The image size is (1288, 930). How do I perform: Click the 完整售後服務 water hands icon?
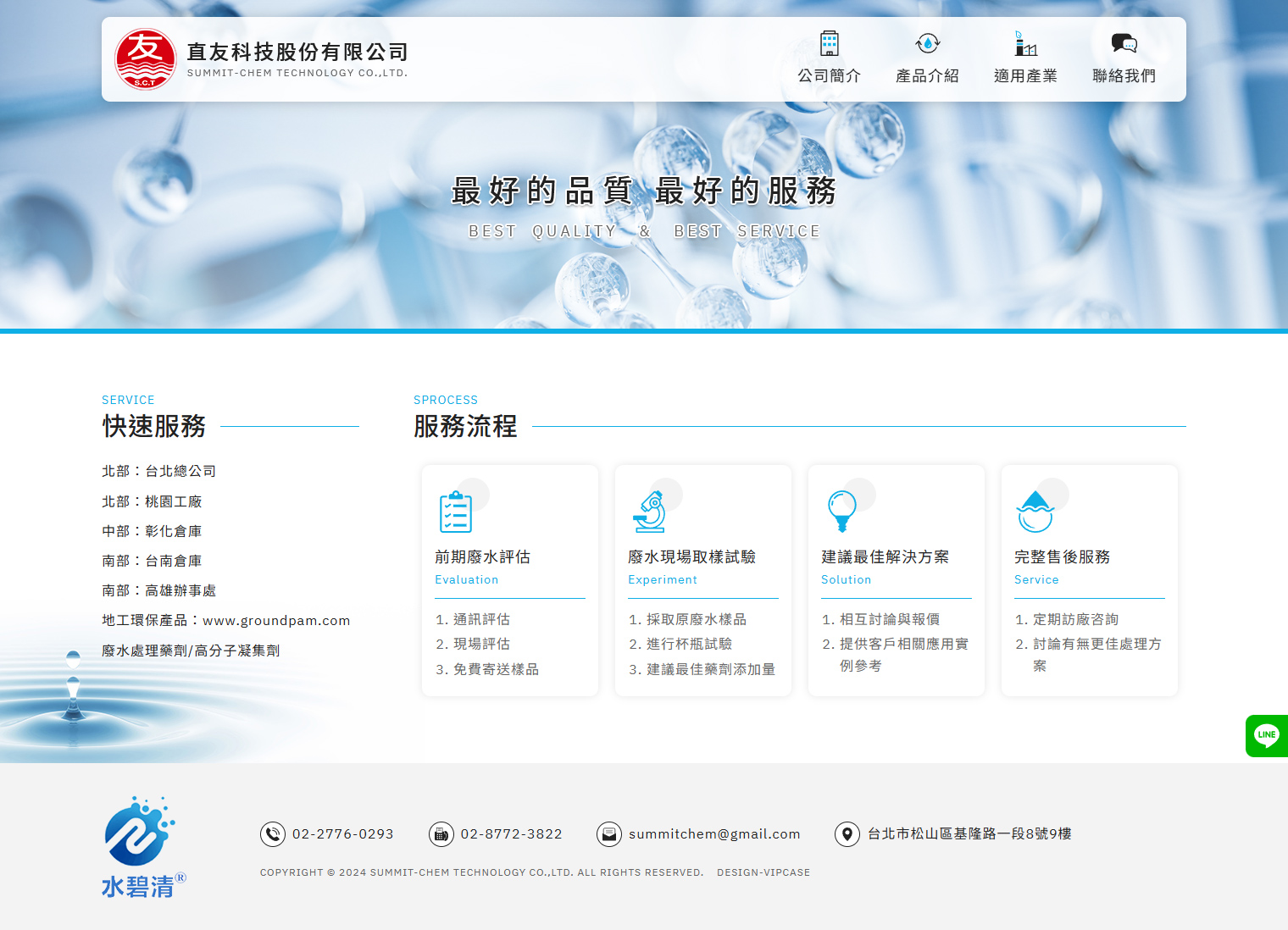click(x=1035, y=512)
